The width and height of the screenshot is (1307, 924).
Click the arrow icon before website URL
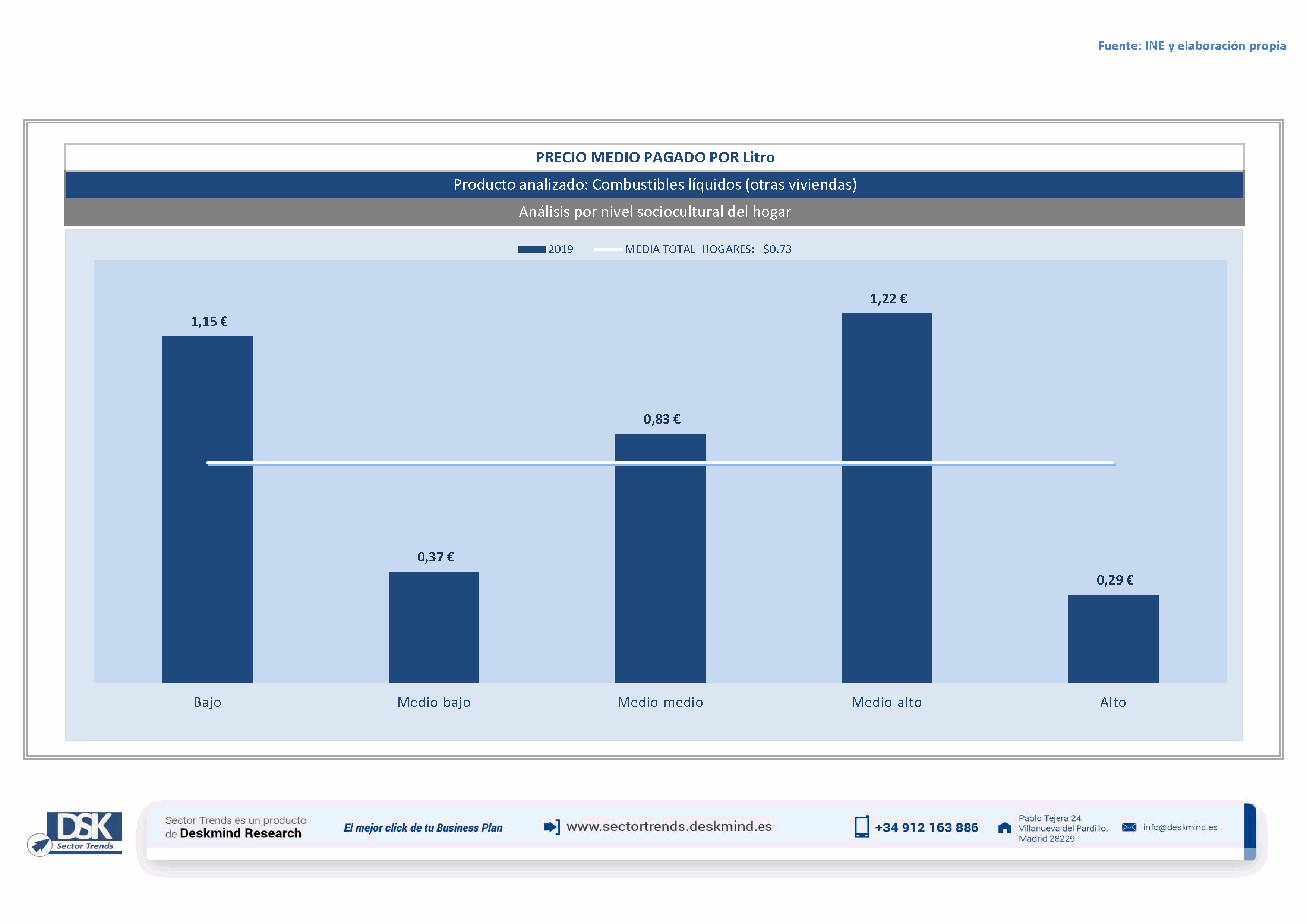pyautogui.click(x=551, y=827)
